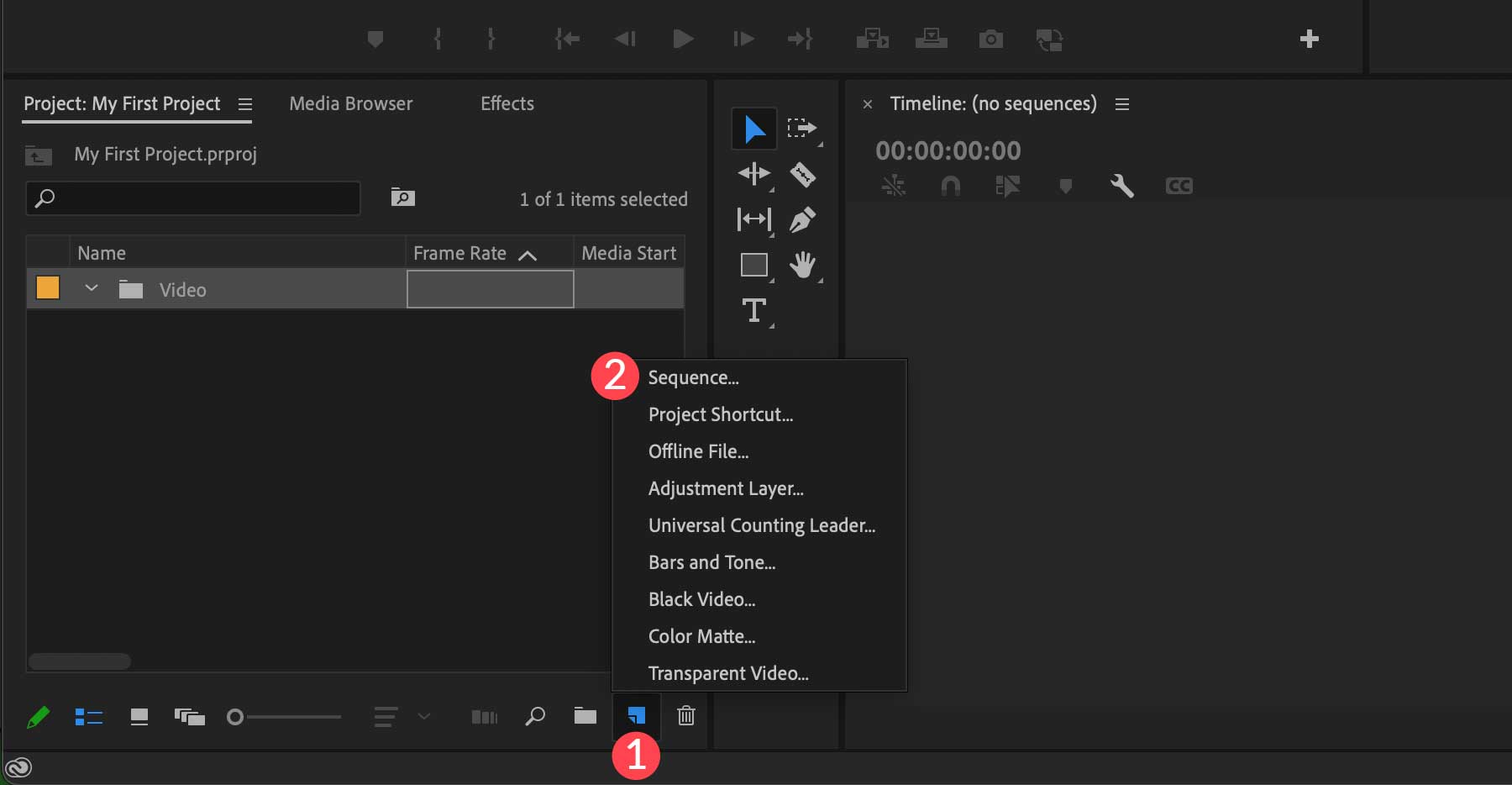Select the Pen tool
The height and width of the screenshot is (785, 1512).
pyautogui.click(x=803, y=219)
